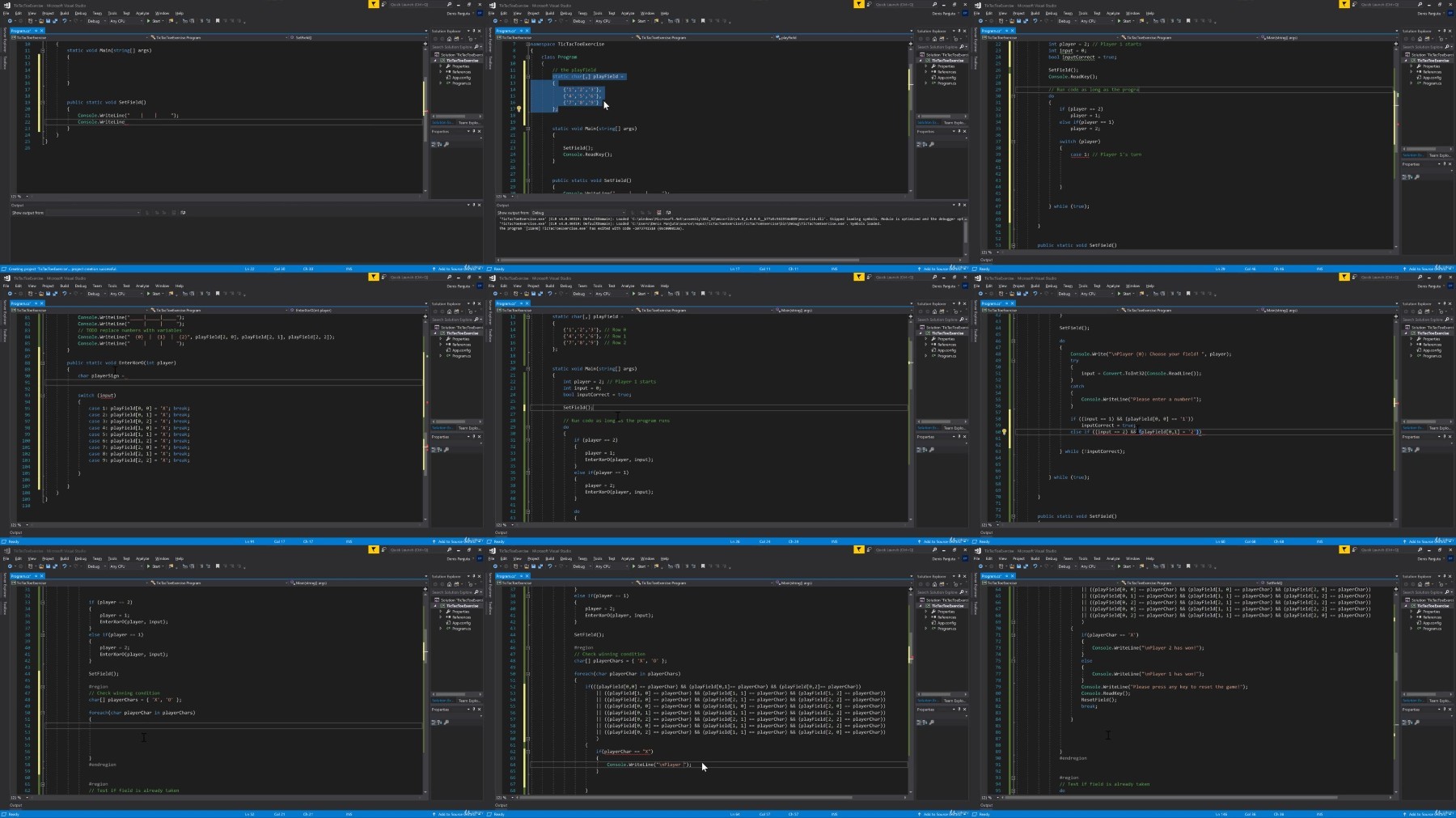Collapse TicTacToeExercise project node, "Please enter a number!" window
This screenshot has height=818, width=1456.
coord(1406,333)
